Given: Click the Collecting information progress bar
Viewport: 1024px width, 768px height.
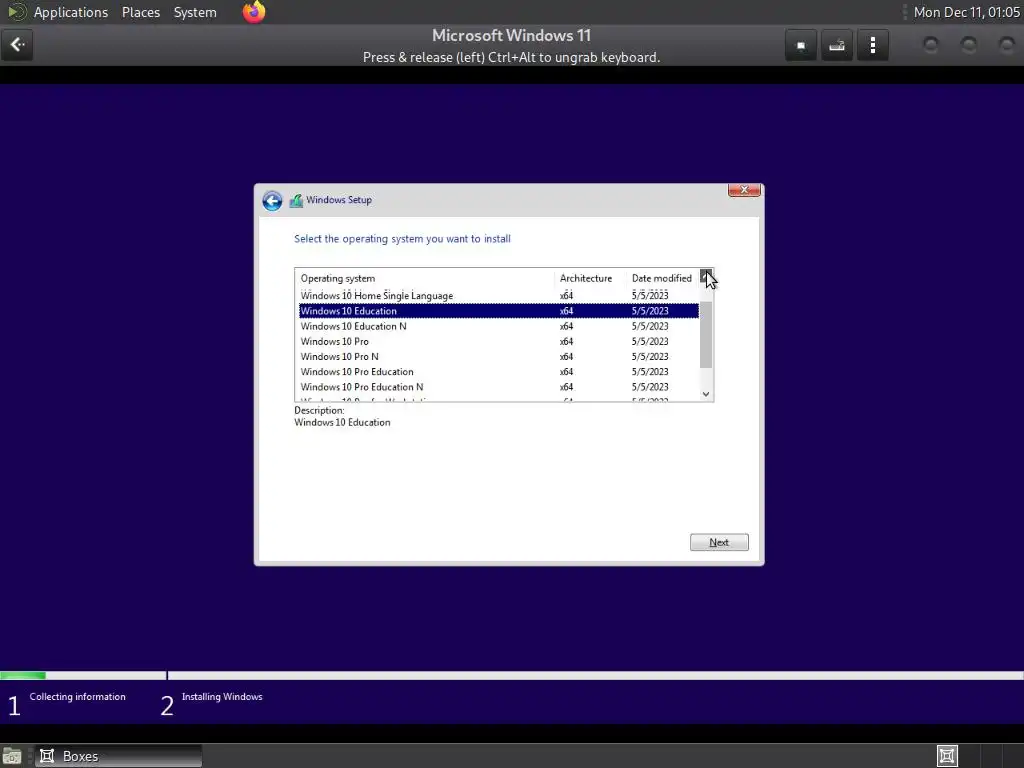Looking at the screenshot, I should (83, 675).
